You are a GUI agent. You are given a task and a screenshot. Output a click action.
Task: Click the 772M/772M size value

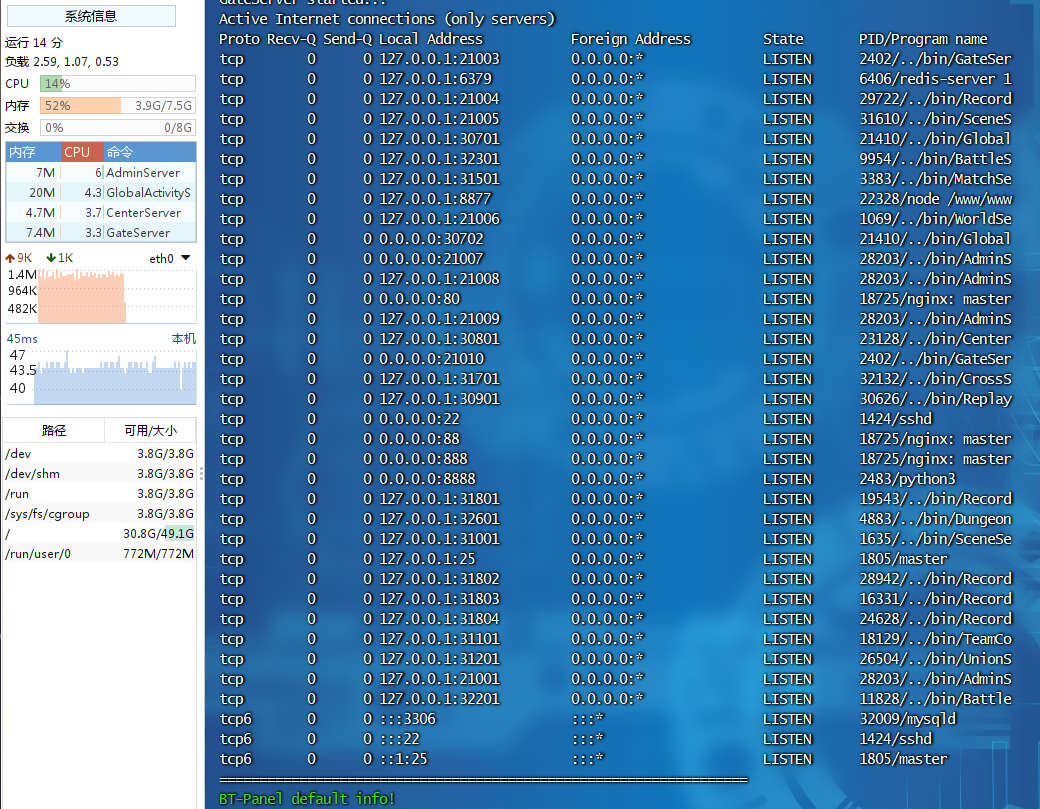click(x=159, y=553)
